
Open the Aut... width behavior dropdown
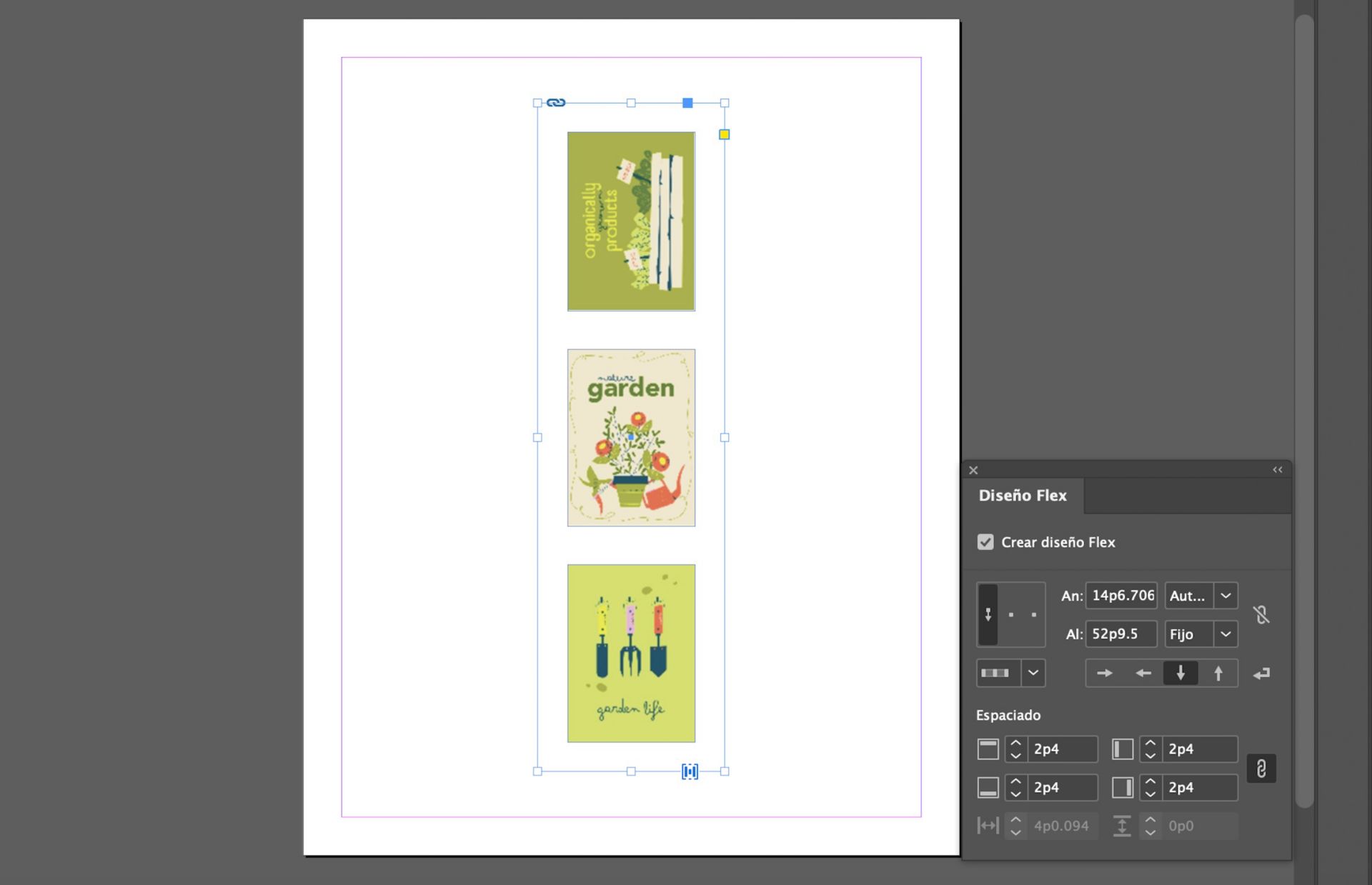1226,595
